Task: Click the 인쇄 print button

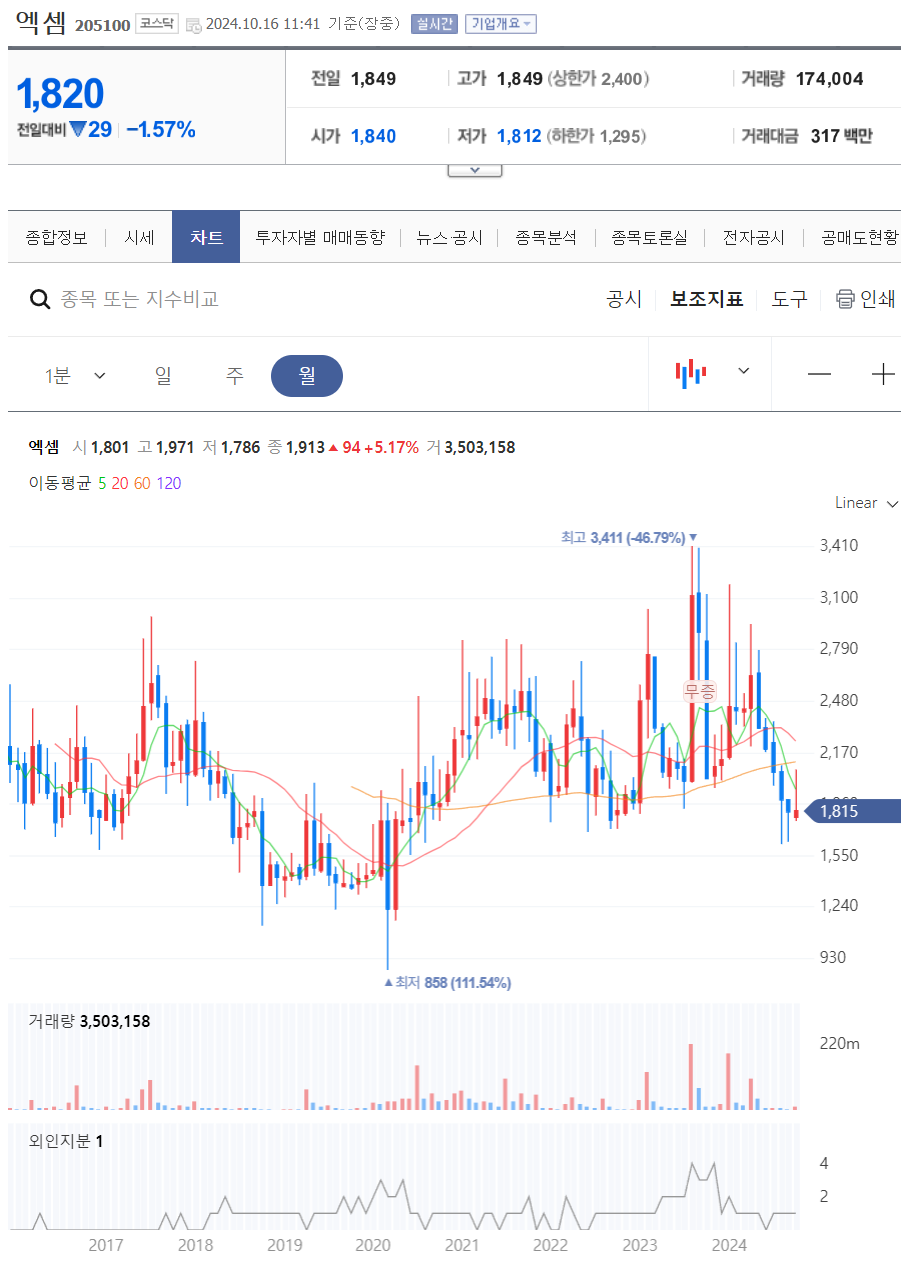Action: (866, 299)
